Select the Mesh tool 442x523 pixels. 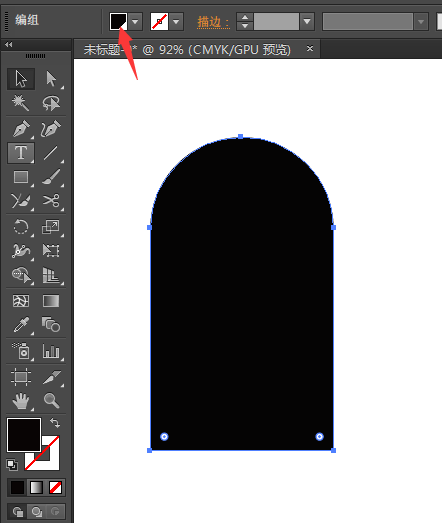tap(21, 301)
